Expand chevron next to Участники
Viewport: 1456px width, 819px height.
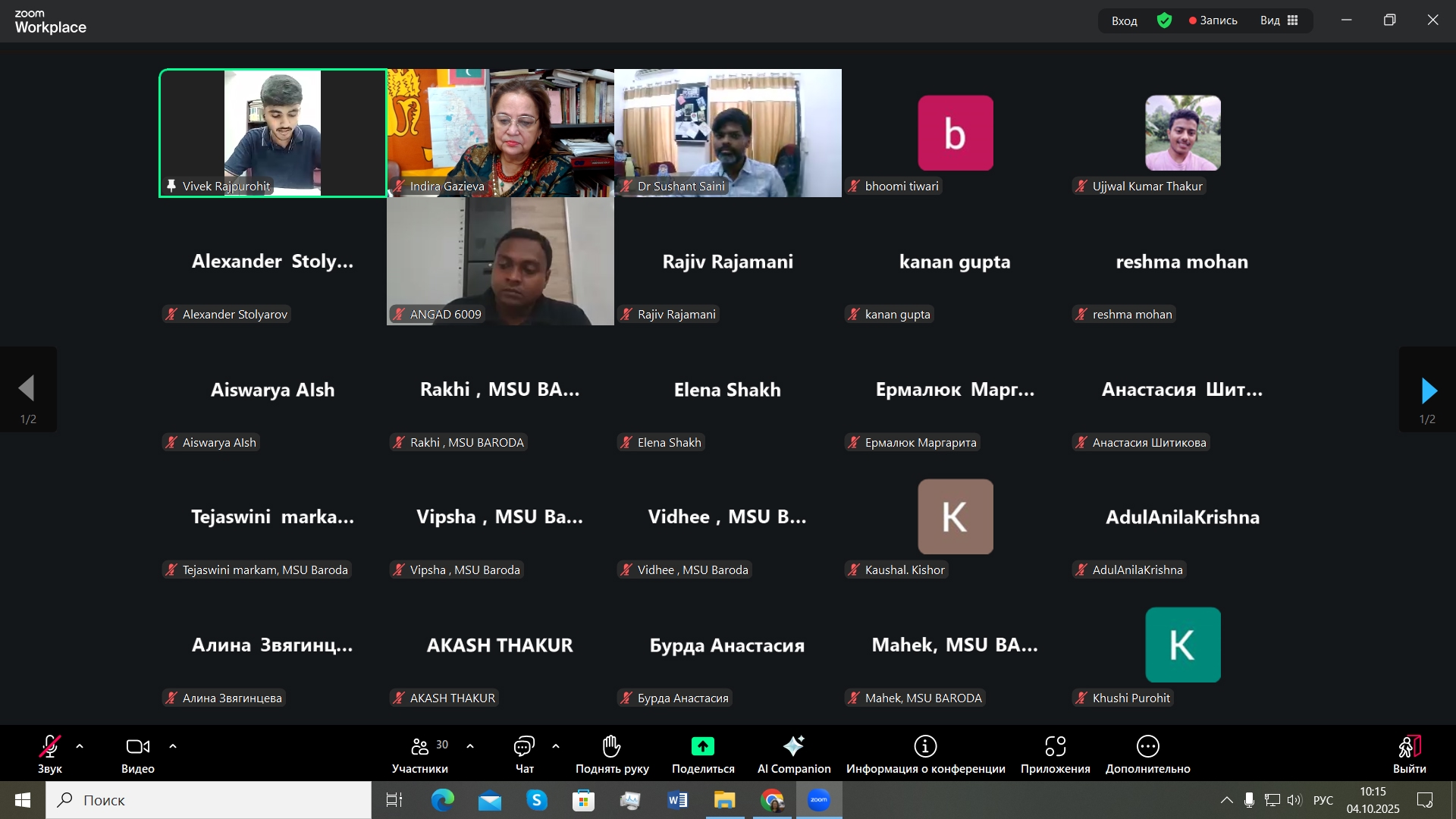470,747
